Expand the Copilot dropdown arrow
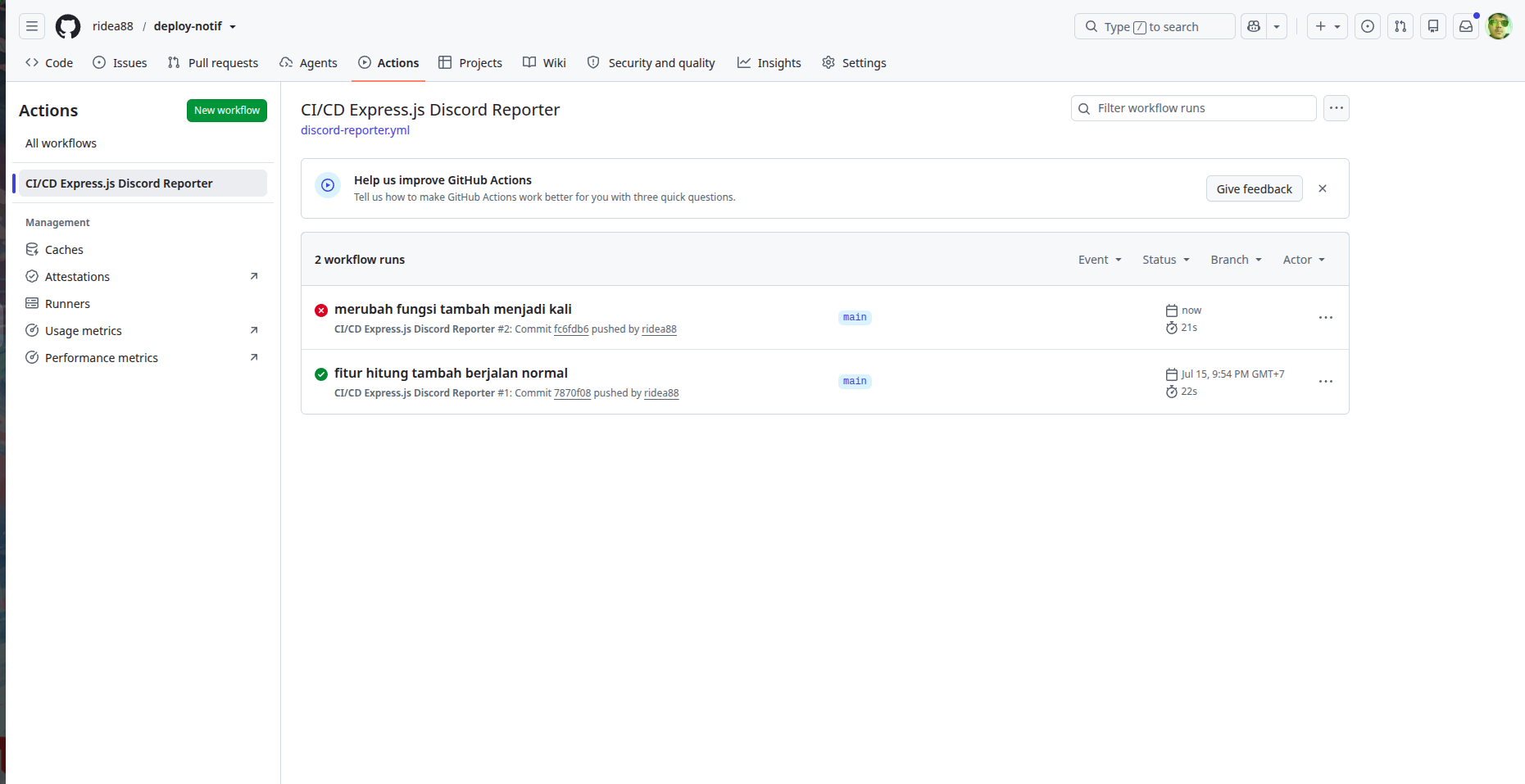The width and height of the screenshot is (1525, 784). (1277, 26)
